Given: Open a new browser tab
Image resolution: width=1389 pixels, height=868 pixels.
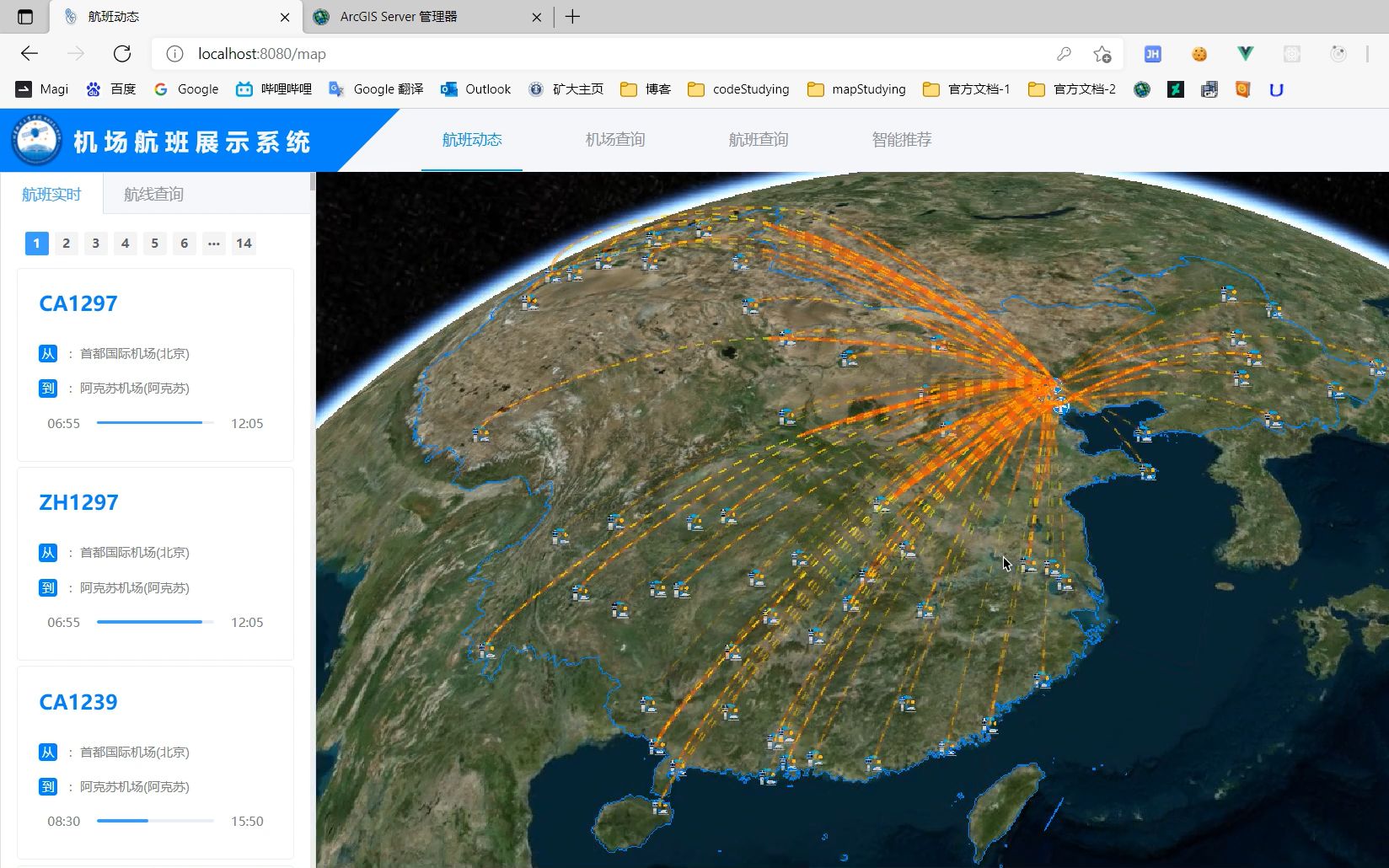Looking at the screenshot, I should [572, 17].
